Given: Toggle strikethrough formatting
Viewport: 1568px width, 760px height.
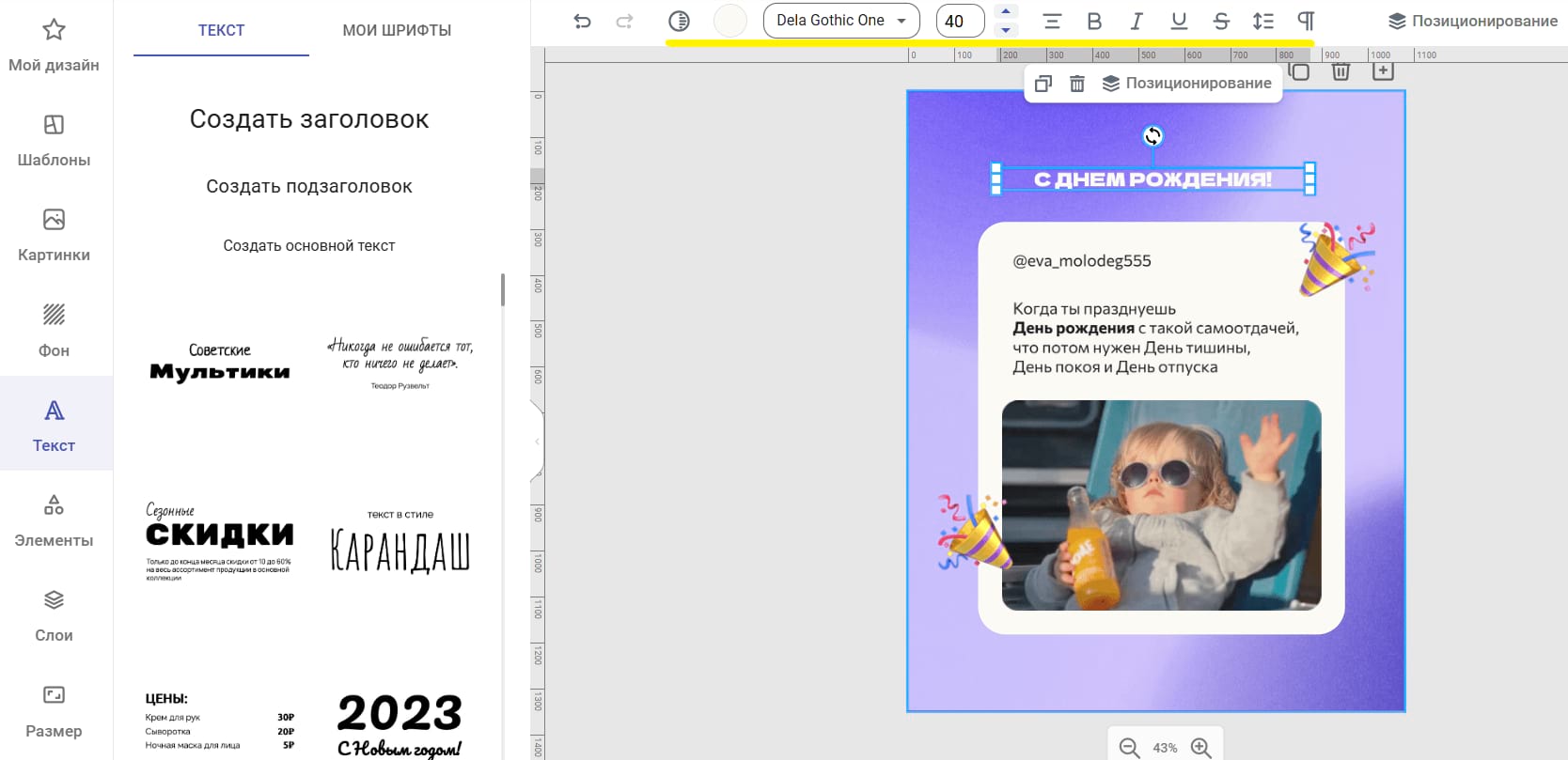Looking at the screenshot, I should (x=1221, y=21).
